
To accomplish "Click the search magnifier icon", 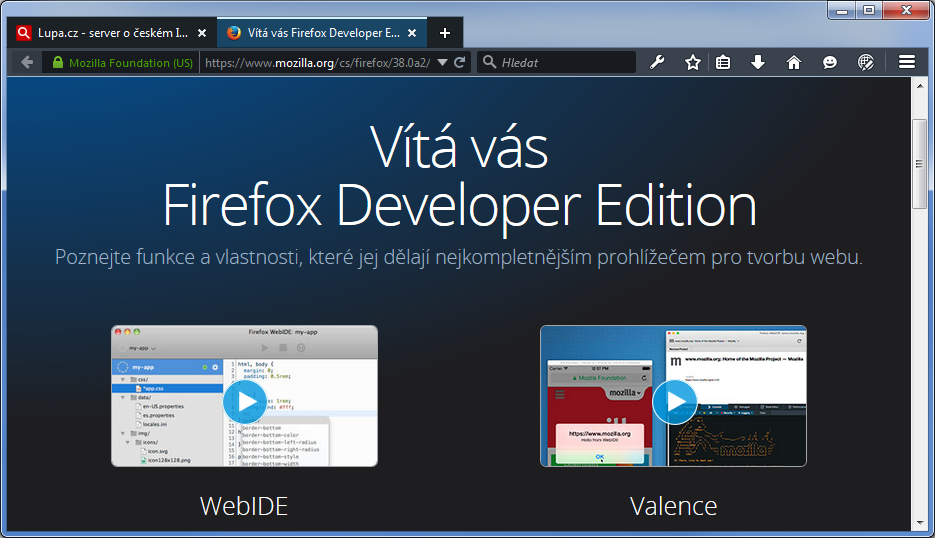I will click(x=490, y=62).
